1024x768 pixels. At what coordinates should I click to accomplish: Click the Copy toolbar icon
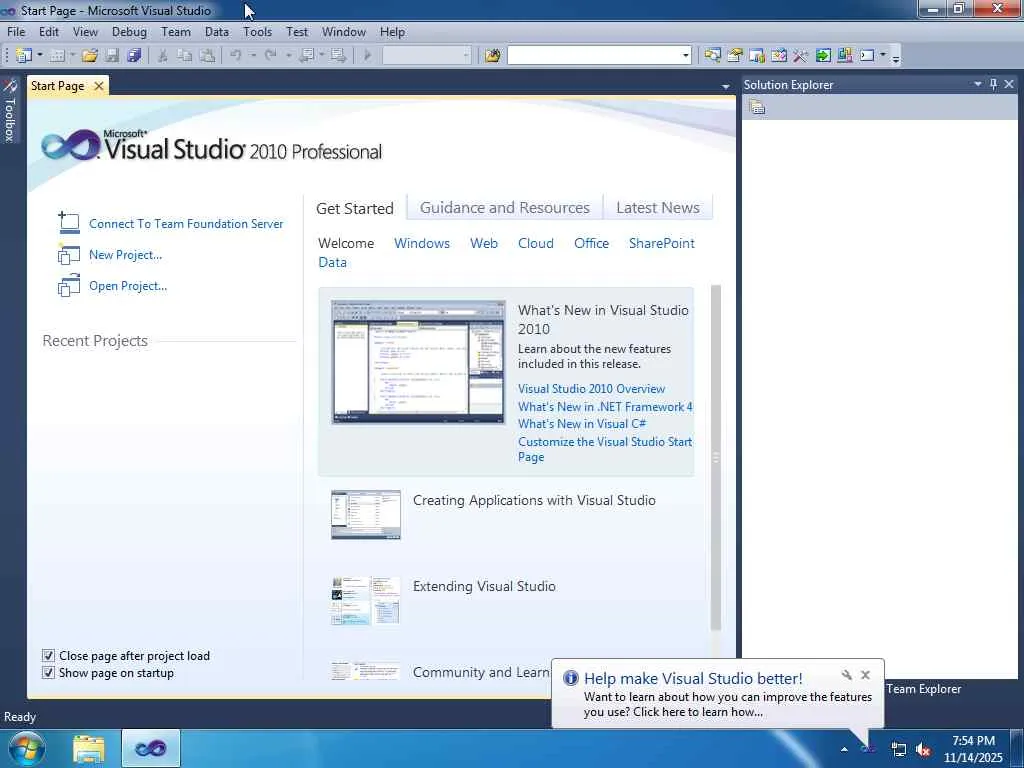185,56
